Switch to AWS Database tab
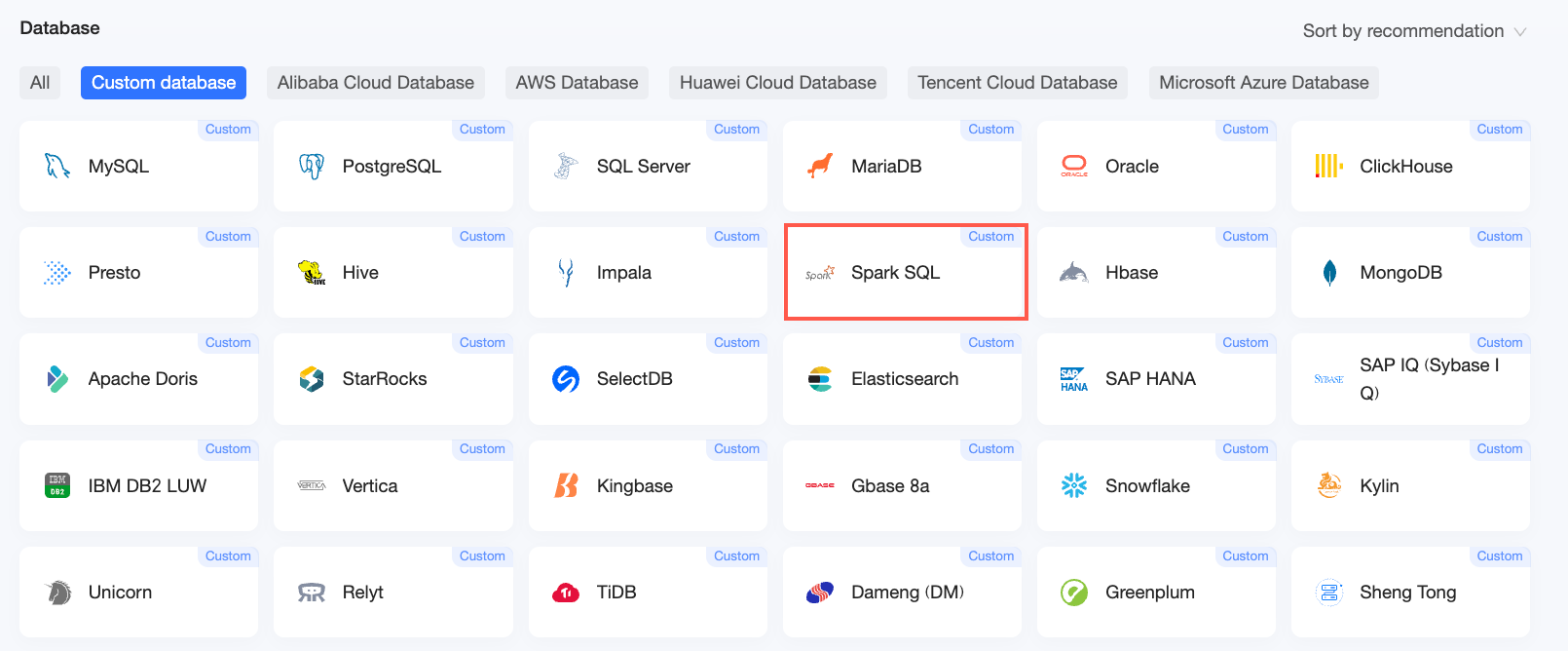Screen dimensions: 1568x651 [577, 83]
